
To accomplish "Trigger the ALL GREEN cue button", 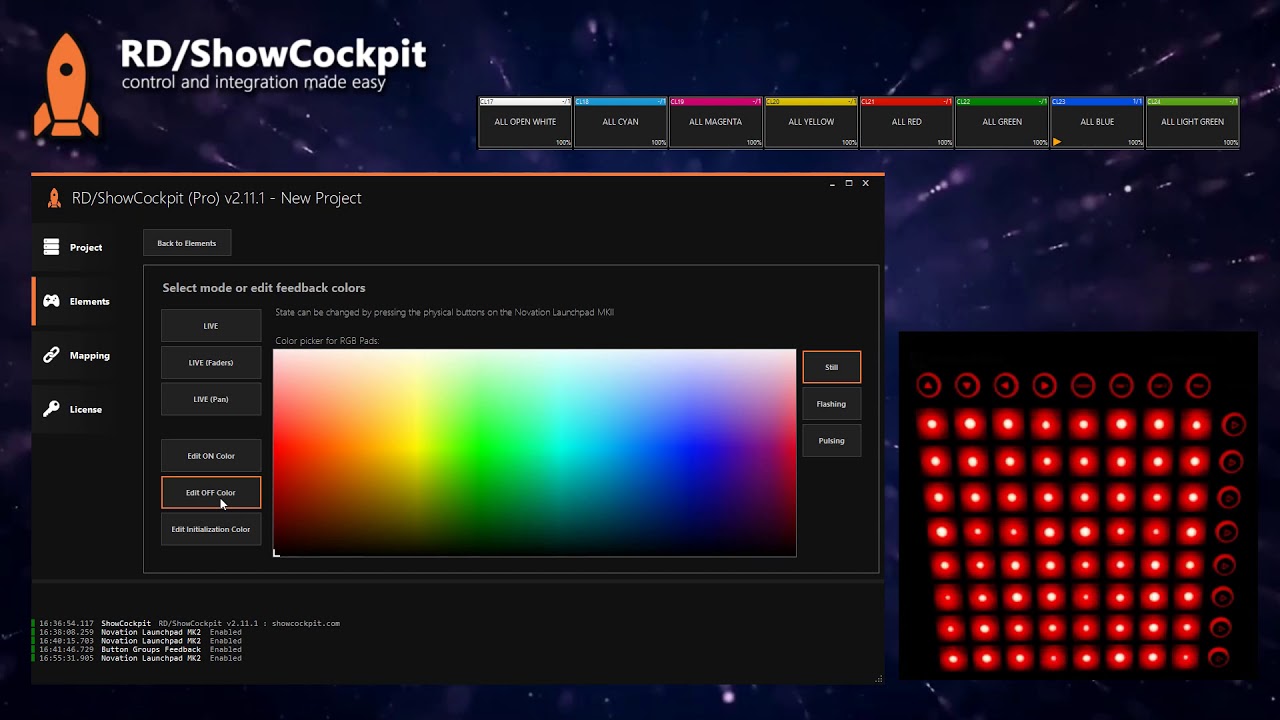I will click(x=1001, y=122).
